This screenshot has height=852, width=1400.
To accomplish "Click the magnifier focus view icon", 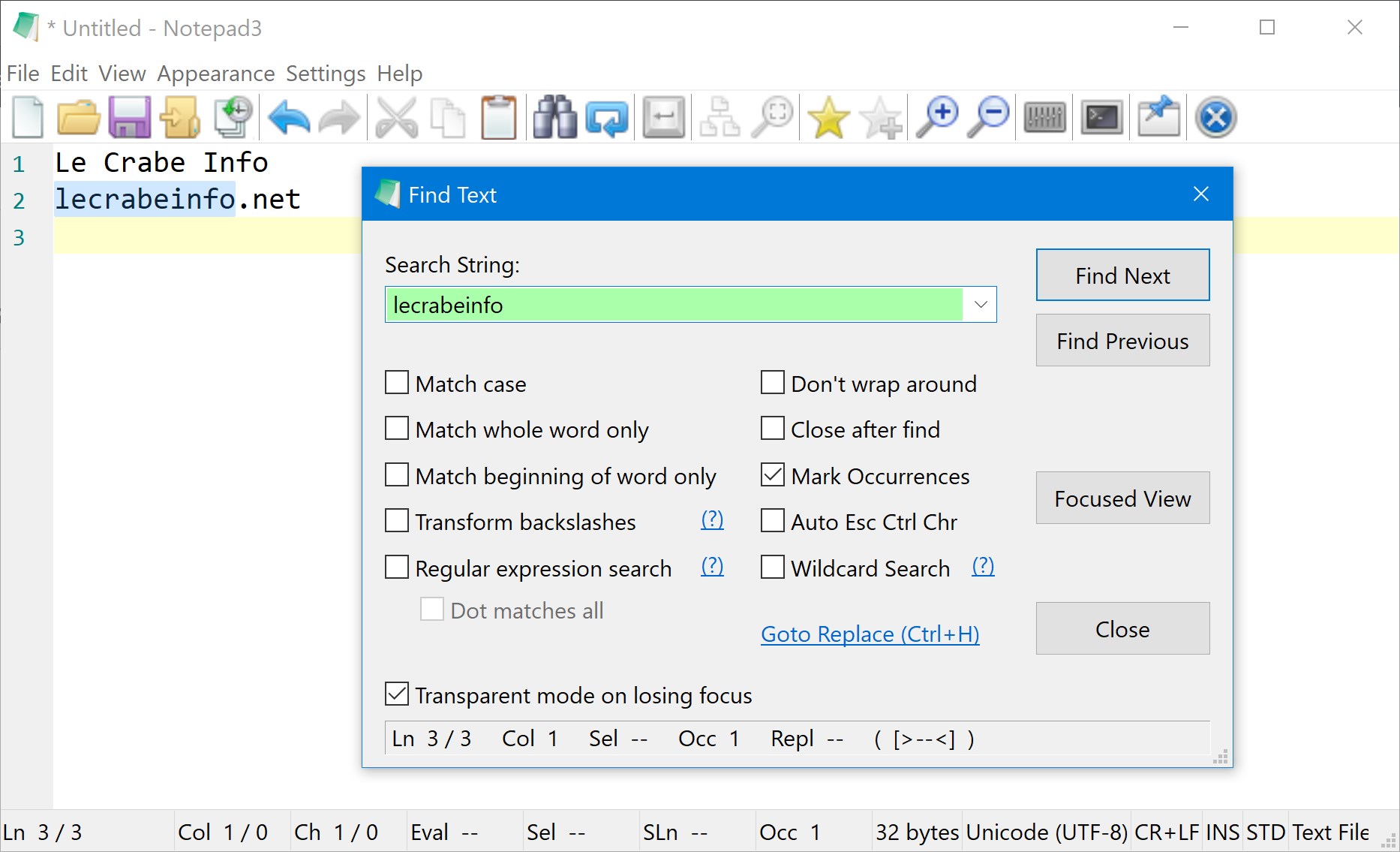I will pos(772,117).
